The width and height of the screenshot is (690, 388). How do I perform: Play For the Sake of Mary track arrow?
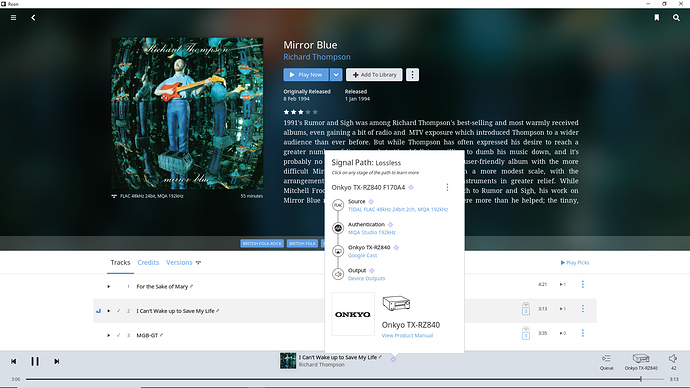tap(109, 287)
